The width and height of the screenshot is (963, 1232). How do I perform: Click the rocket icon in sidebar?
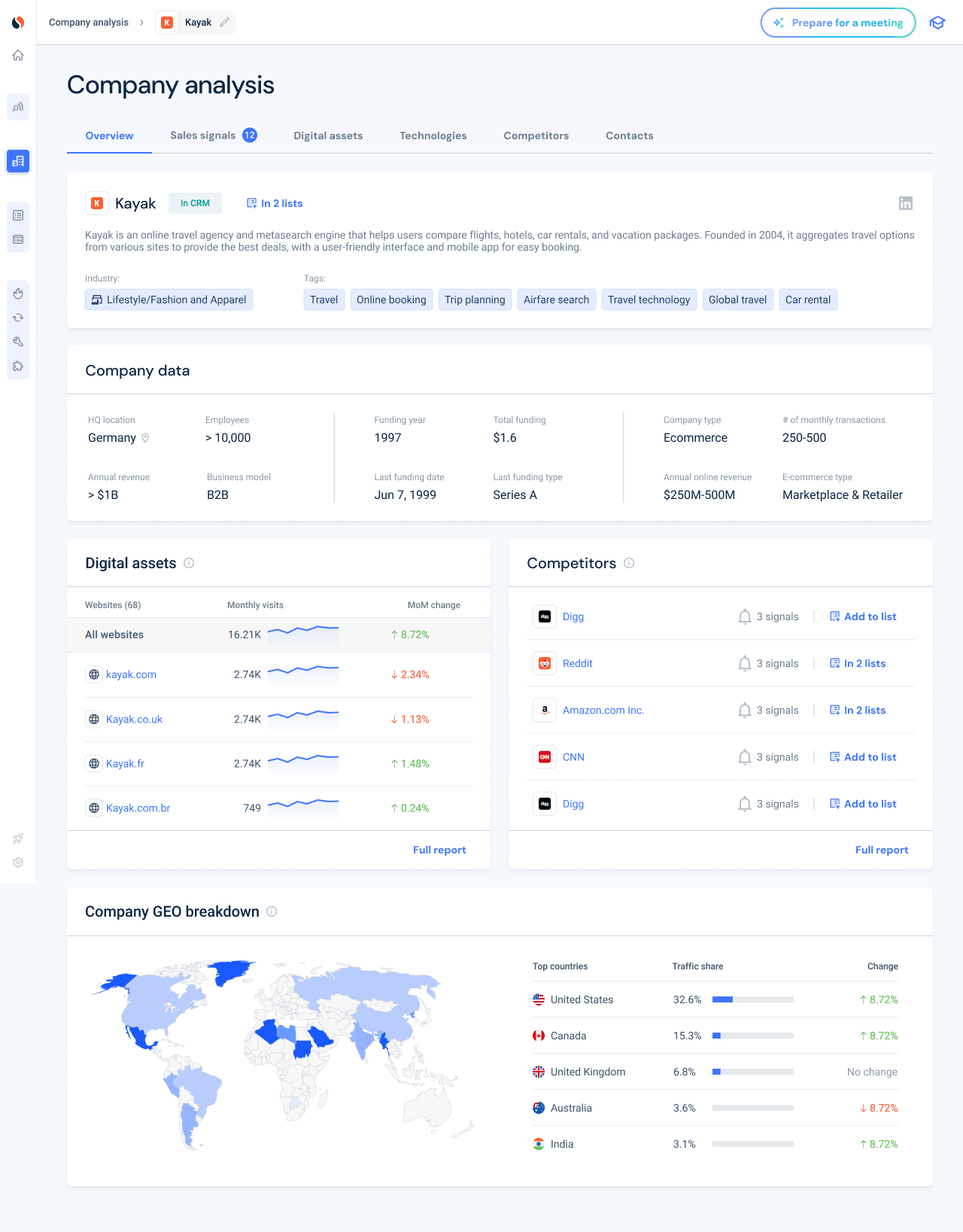pos(18,838)
